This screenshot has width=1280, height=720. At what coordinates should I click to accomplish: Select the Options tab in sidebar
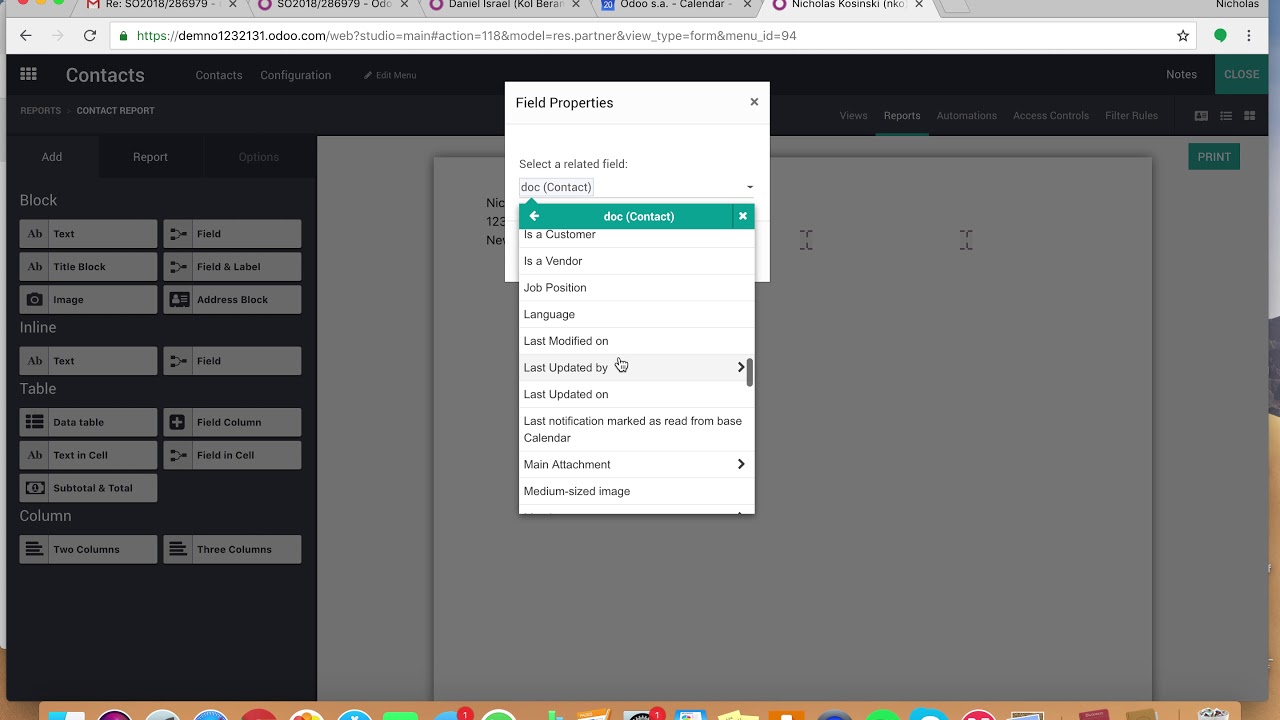tap(259, 157)
